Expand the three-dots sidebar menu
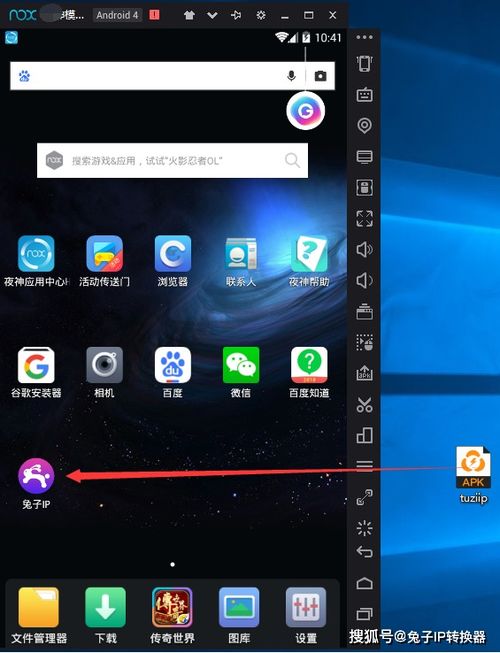Viewport: 500px width, 653px height. 364,37
